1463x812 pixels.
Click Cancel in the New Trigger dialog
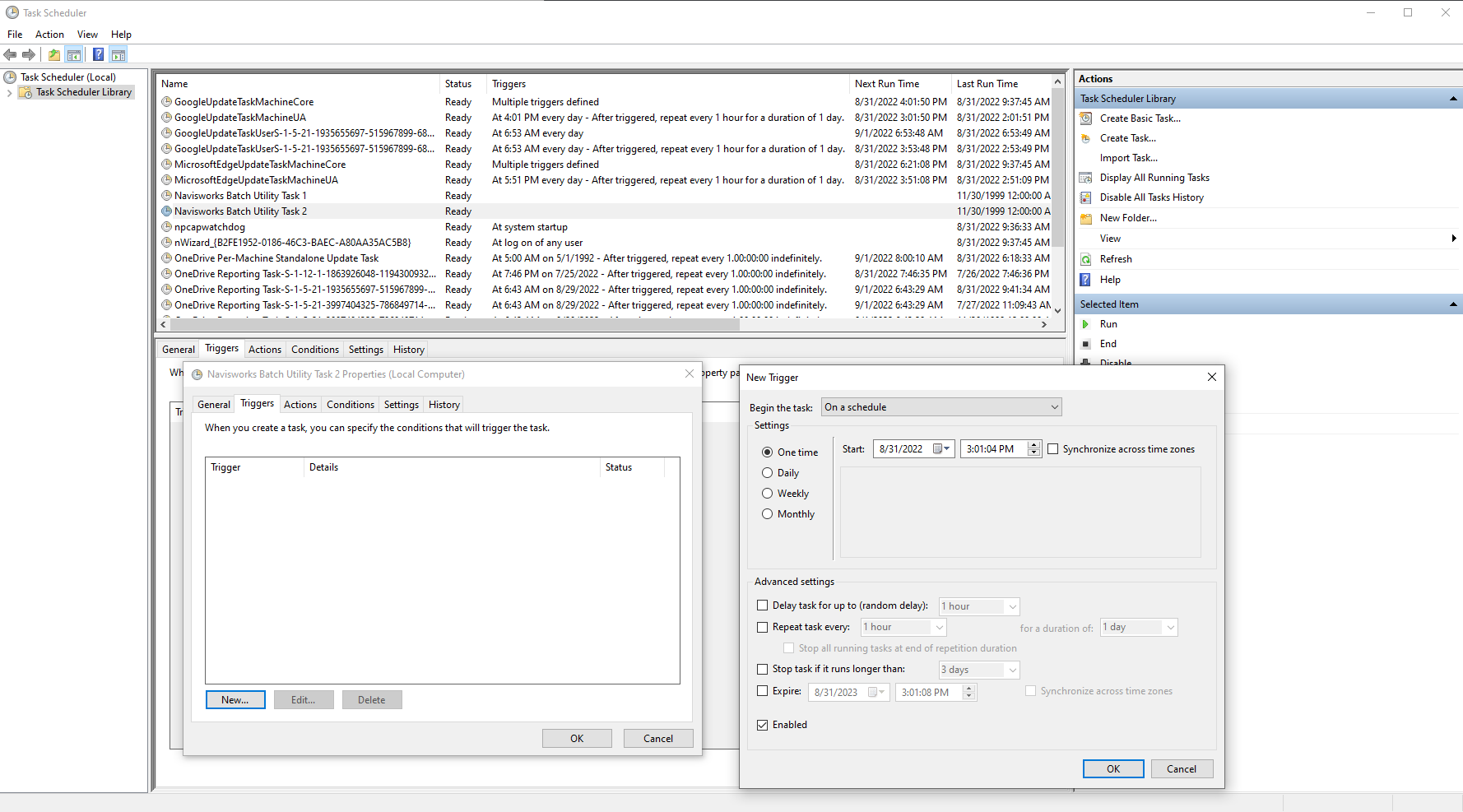[x=1182, y=769]
